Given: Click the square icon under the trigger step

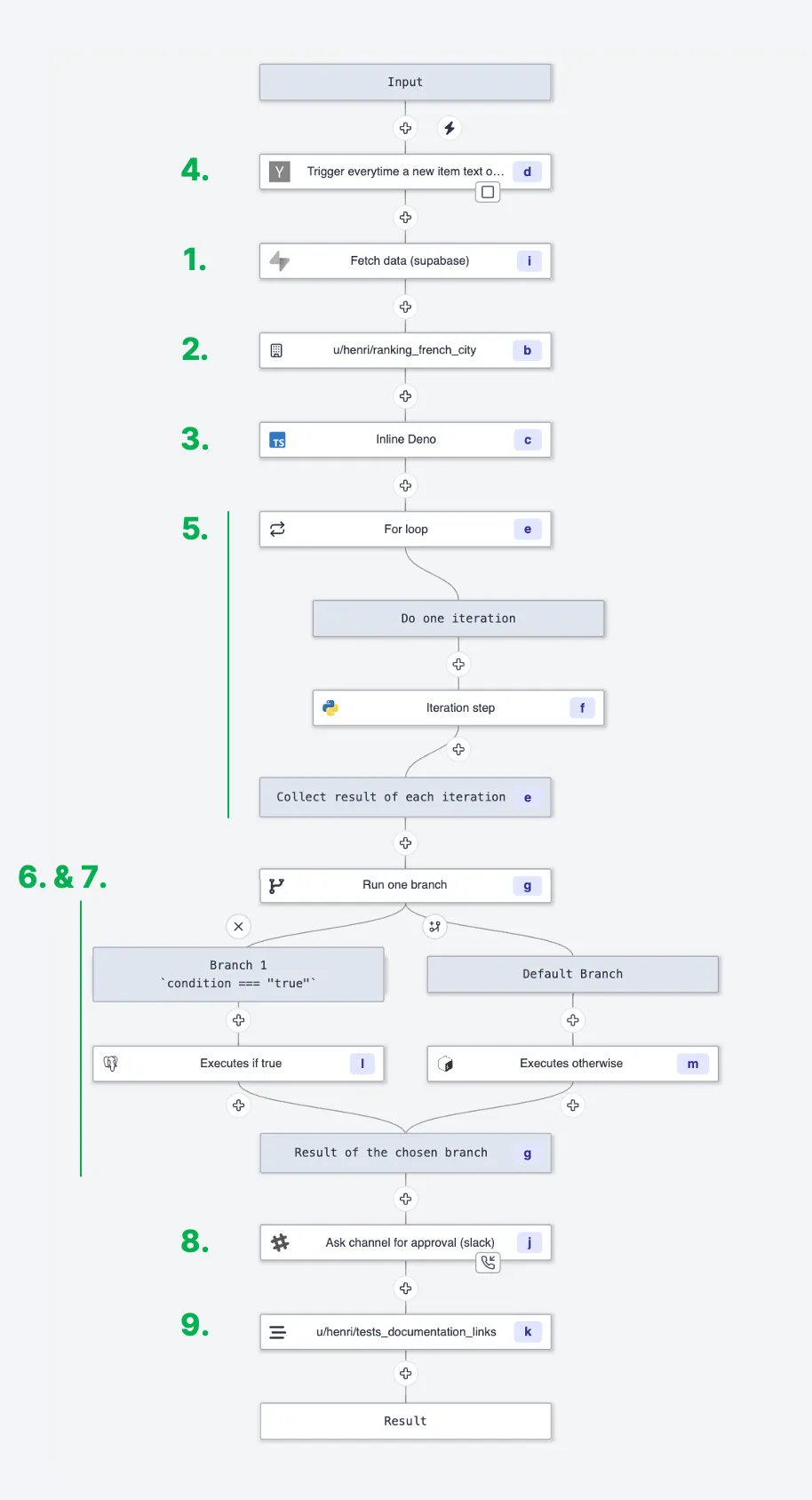Looking at the screenshot, I should (x=488, y=191).
